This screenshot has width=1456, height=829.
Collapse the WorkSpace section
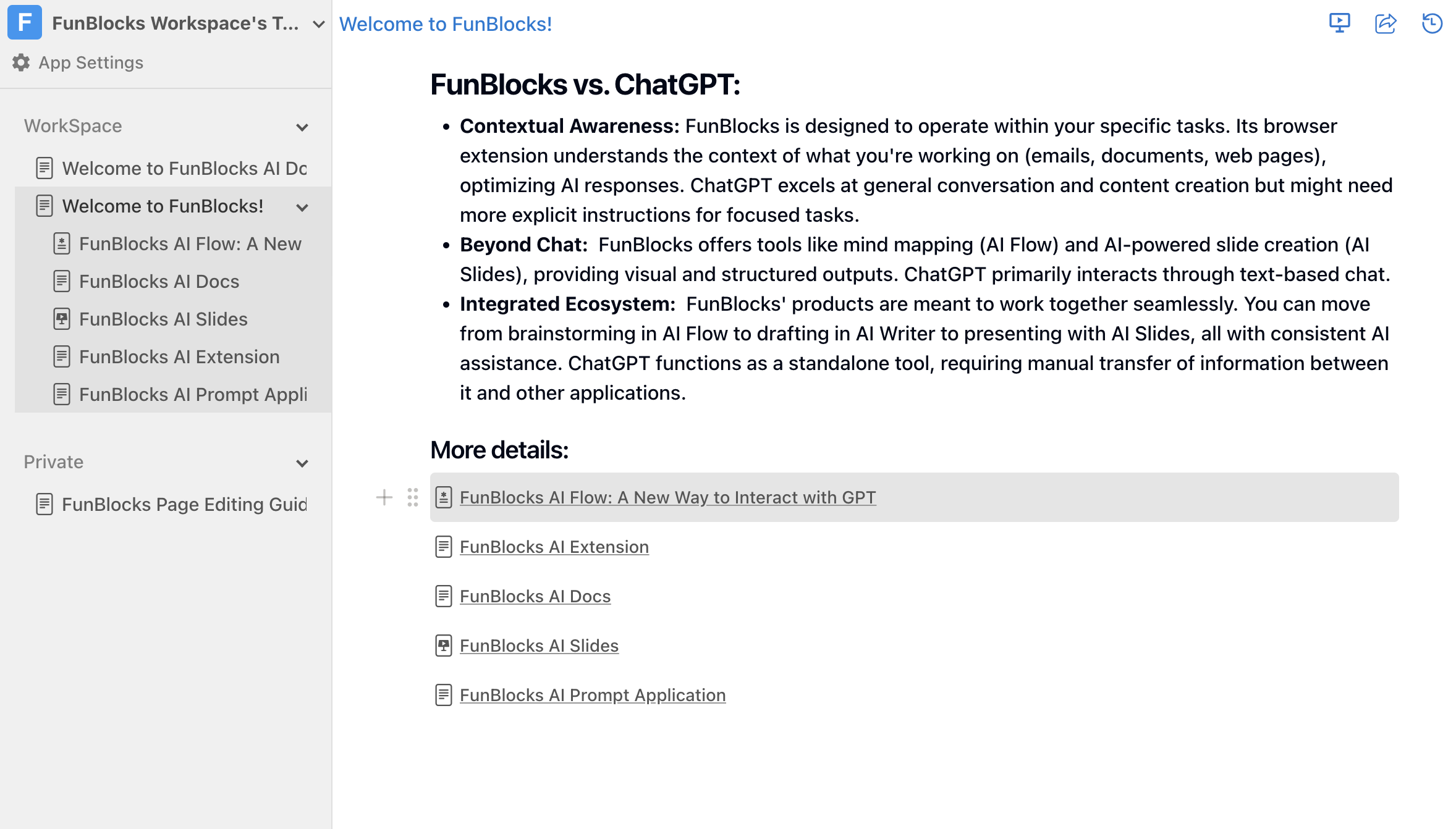302,127
